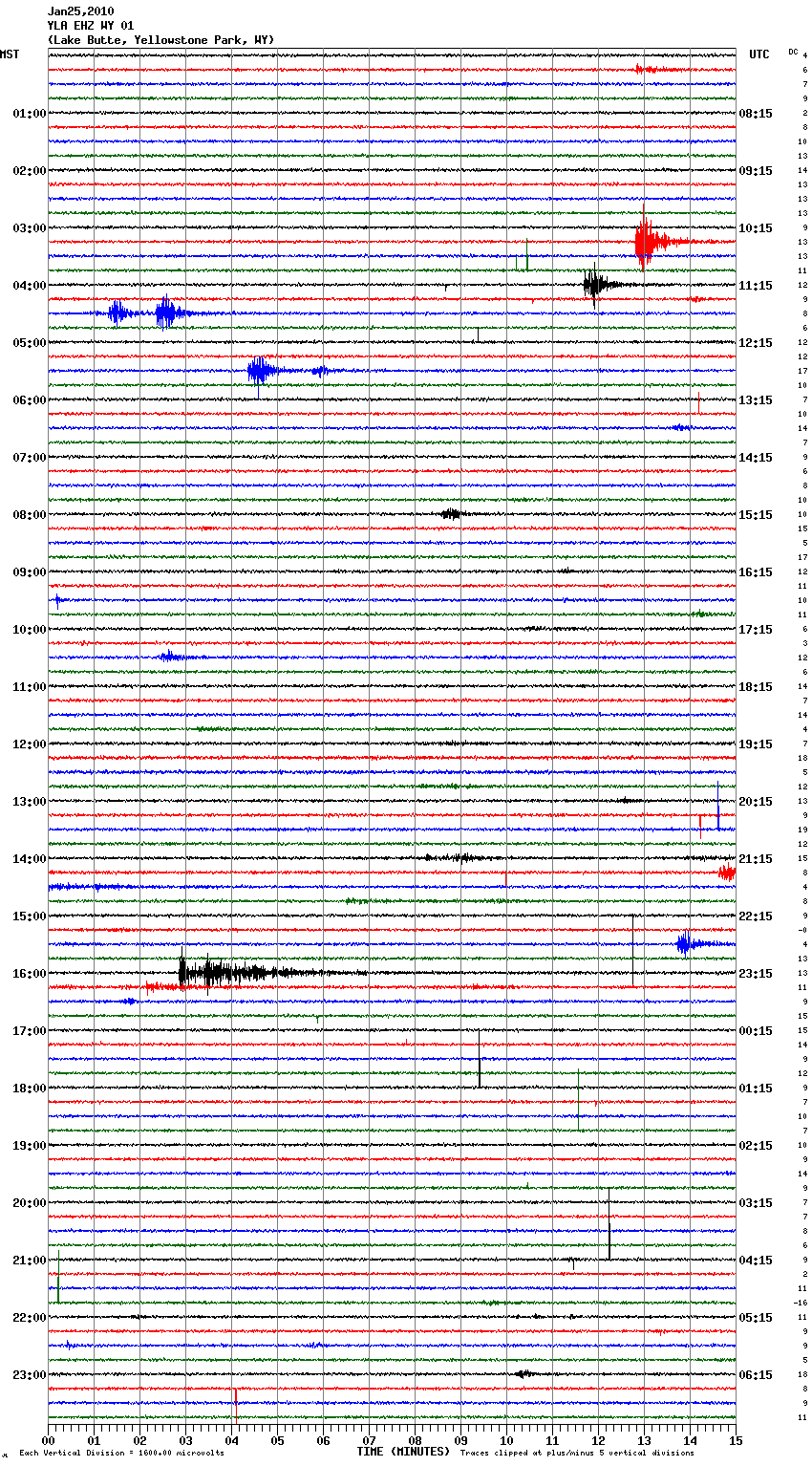Image resolution: width=812 pixels, height=1466 pixels.
Task: Select the 23:00 MST hour label
Action: click(x=30, y=1375)
